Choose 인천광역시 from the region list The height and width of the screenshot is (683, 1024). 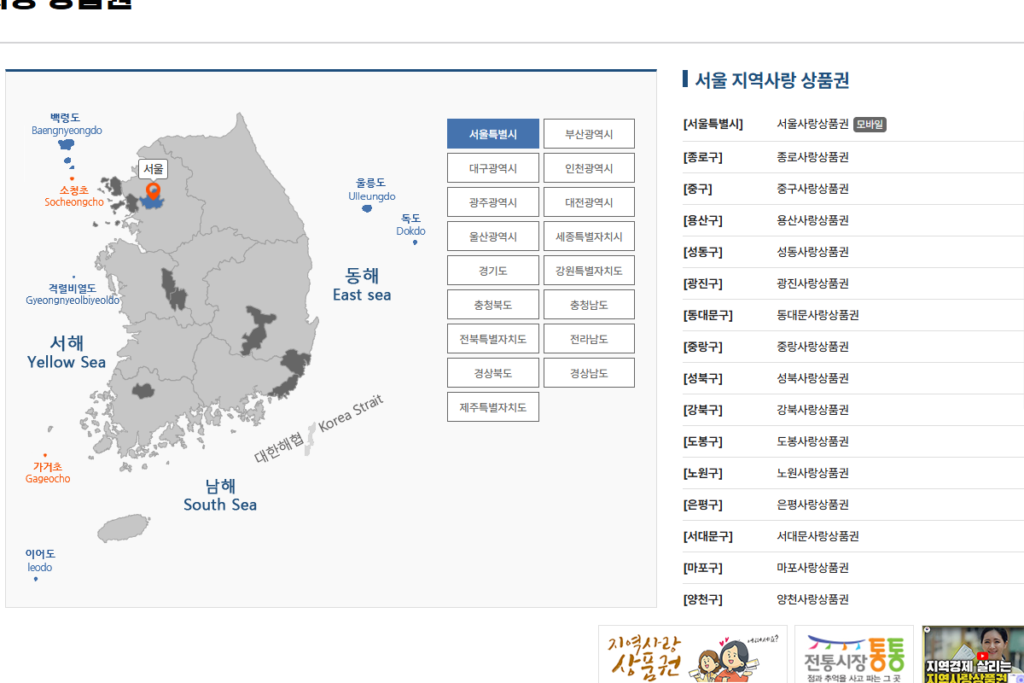click(x=589, y=167)
